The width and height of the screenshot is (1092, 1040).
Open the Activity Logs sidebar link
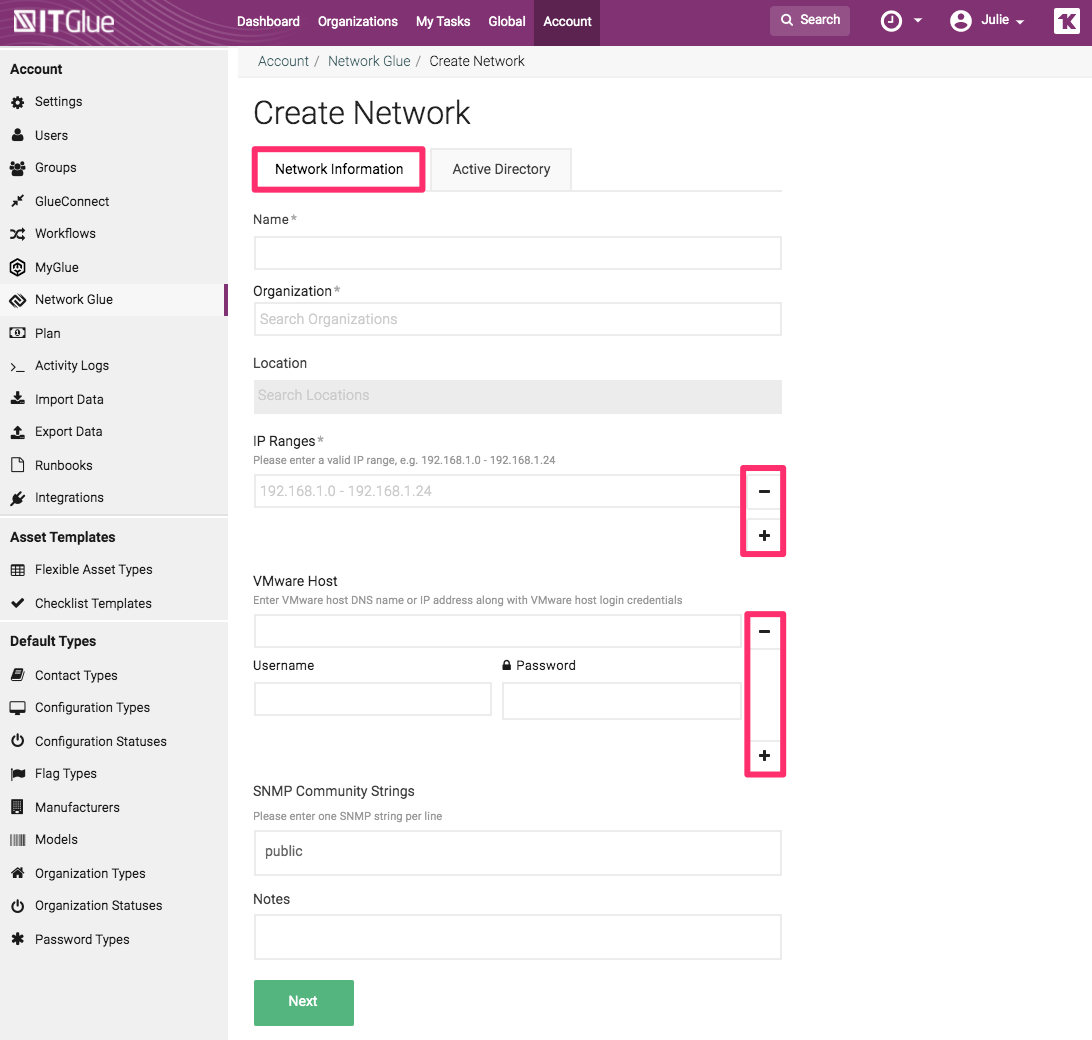(72, 366)
